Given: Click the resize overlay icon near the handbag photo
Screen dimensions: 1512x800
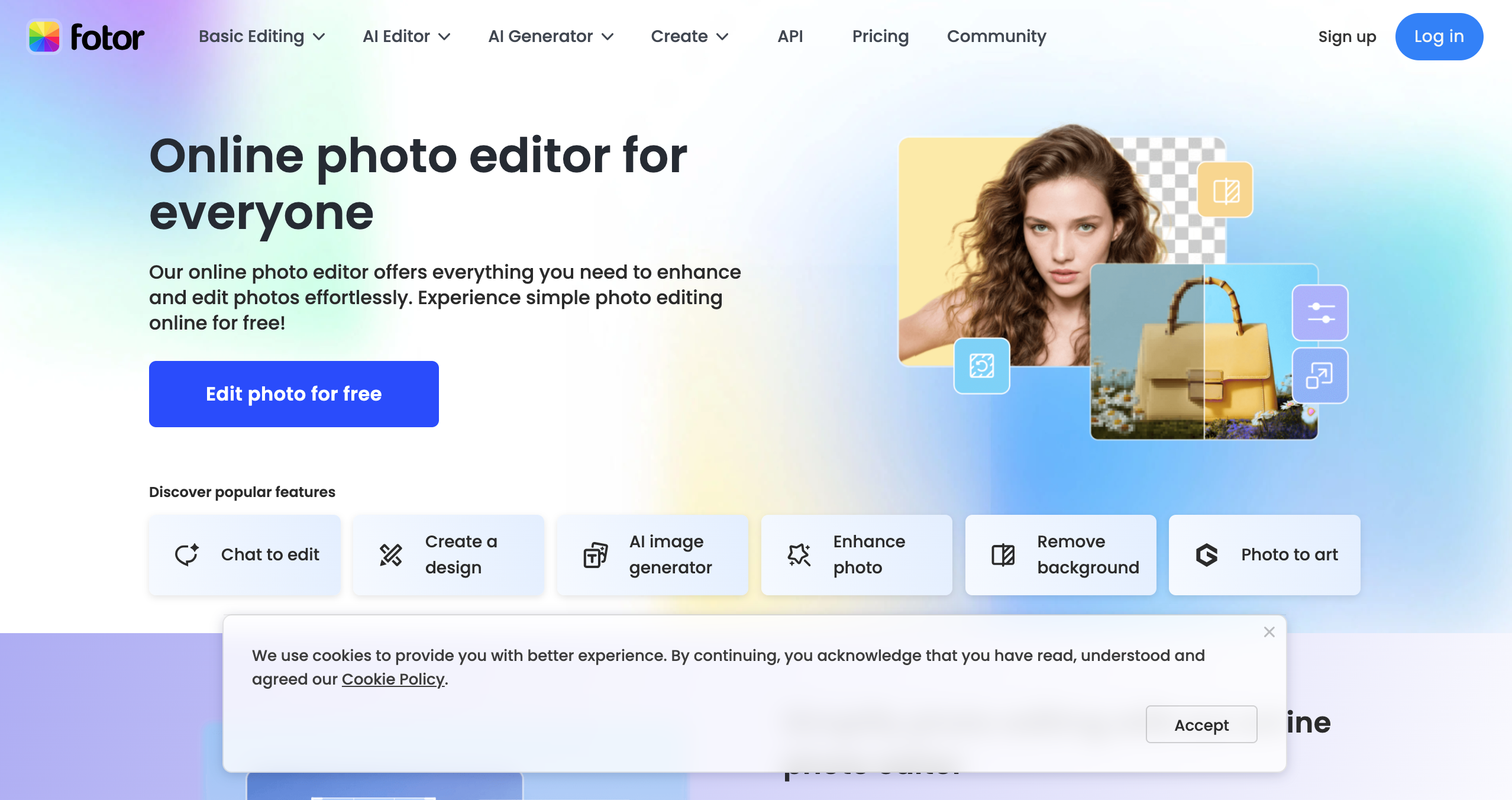Looking at the screenshot, I should click(1321, 375).
